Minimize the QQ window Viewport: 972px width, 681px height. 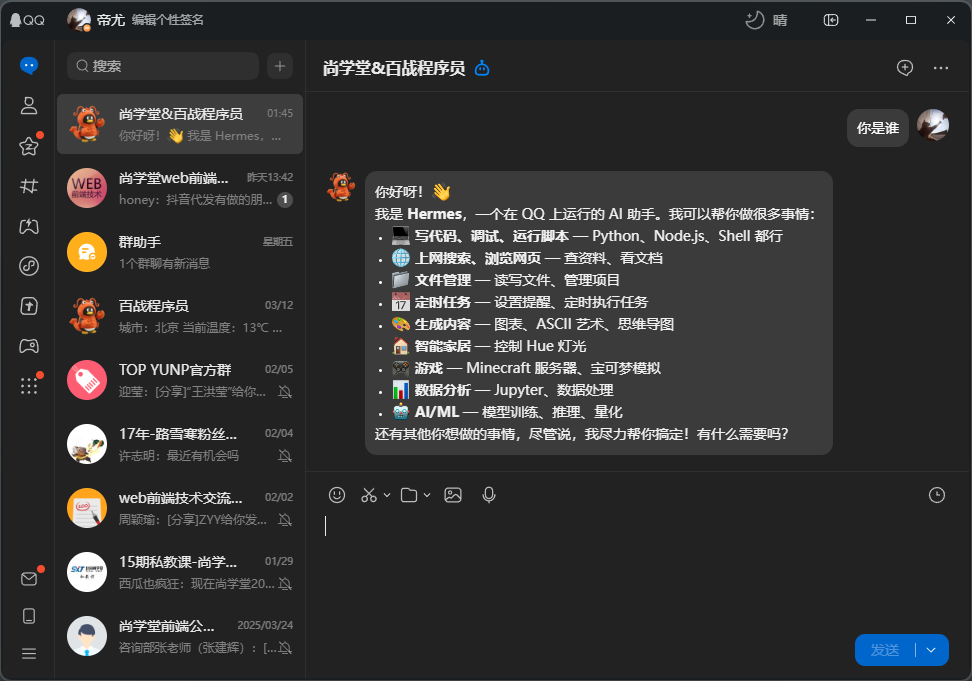(871, 20)
